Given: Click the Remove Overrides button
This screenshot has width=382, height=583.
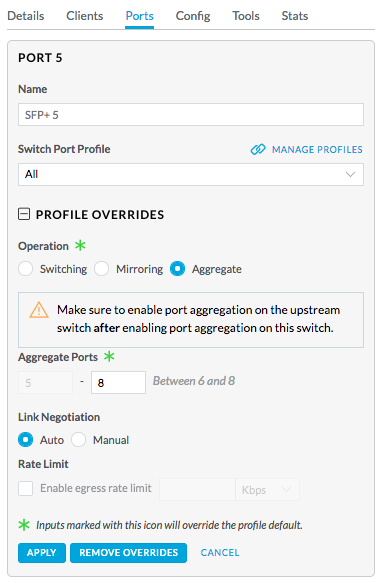Looking at the screenshot, I should (x=128, y=553).
